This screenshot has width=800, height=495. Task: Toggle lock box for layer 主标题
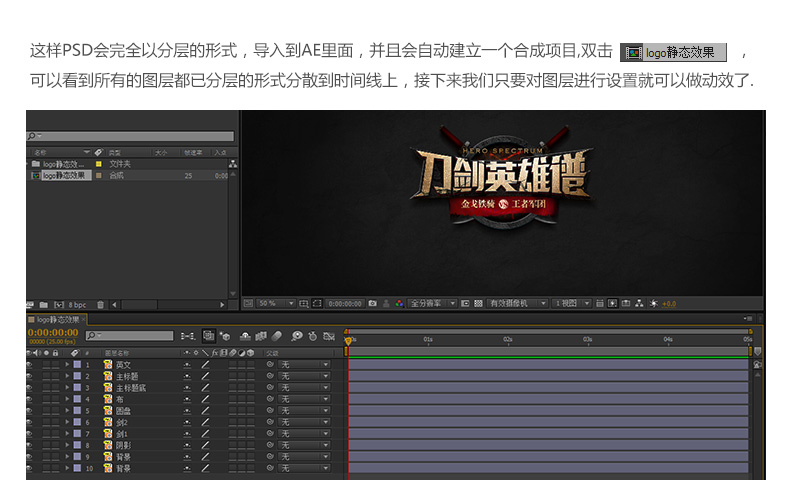coord(55,376)
